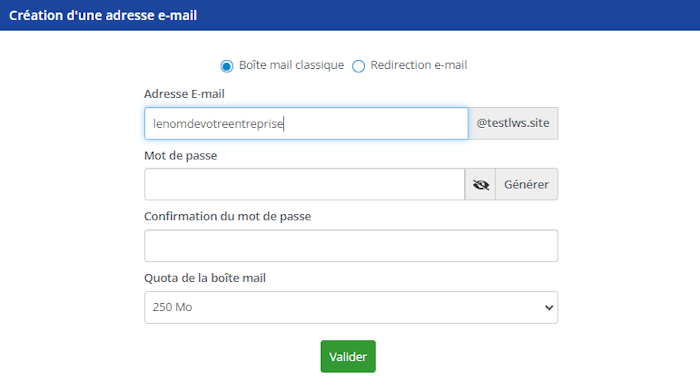
Task: Click the Confirmation du mot de passe label
Action: [x=228, y=216]
